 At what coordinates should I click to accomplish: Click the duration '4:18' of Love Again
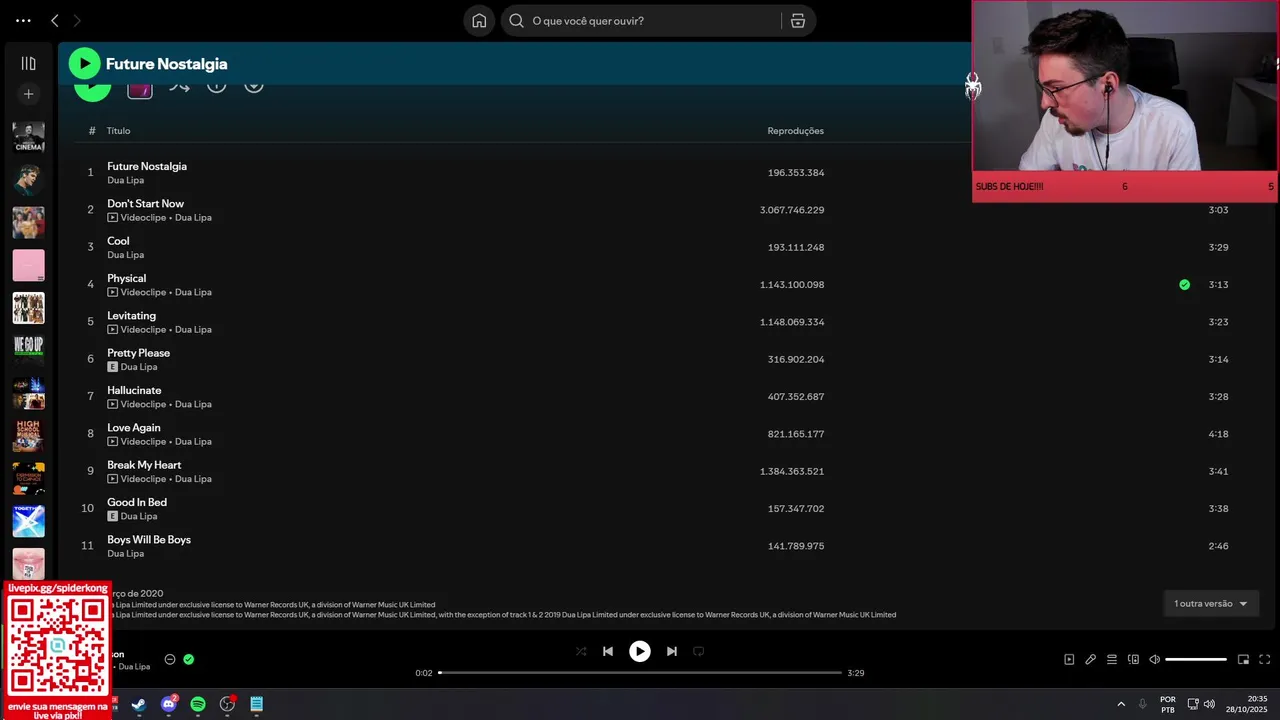(1218, 434)
